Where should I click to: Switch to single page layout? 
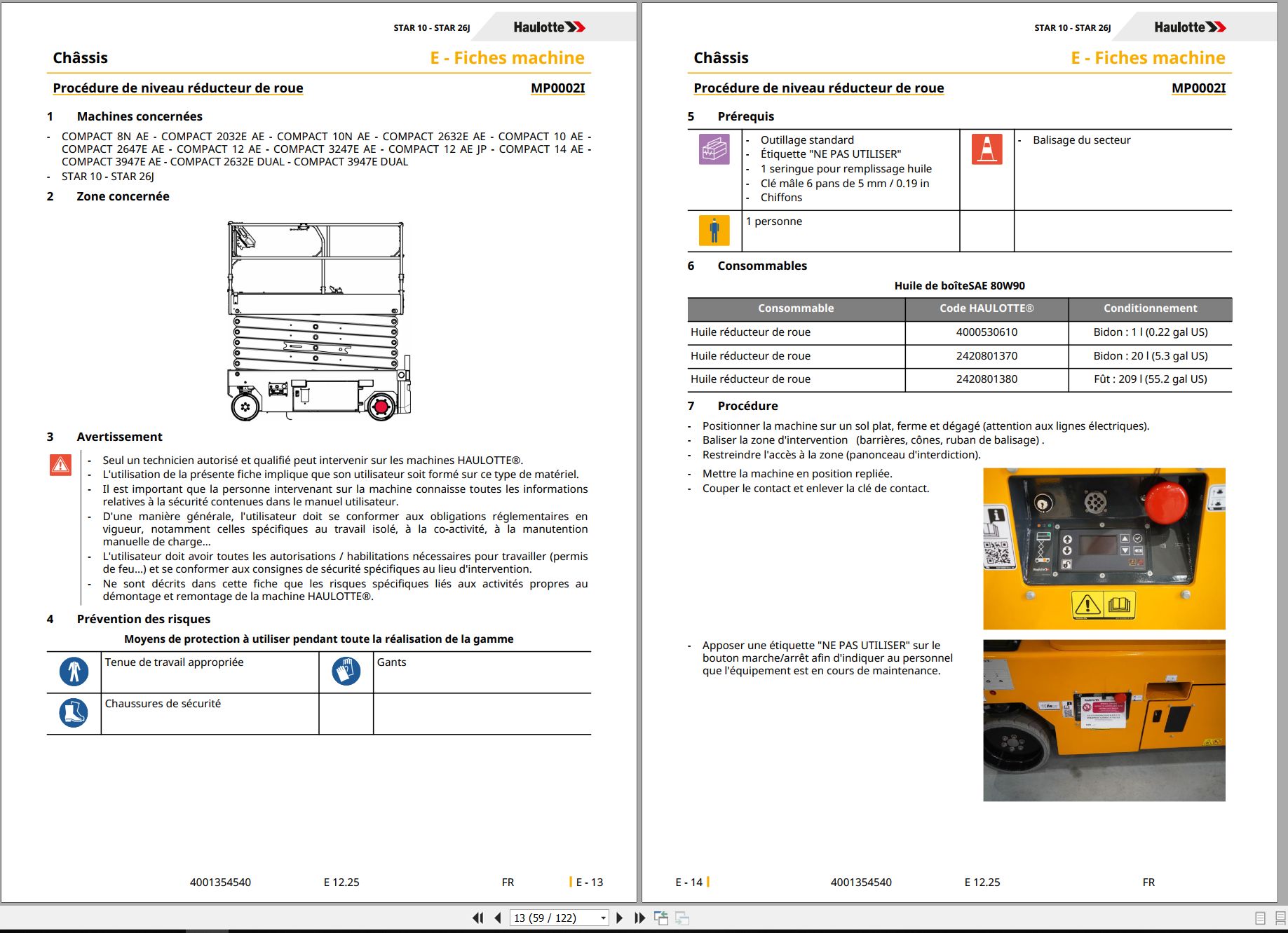pos(1260,918)
